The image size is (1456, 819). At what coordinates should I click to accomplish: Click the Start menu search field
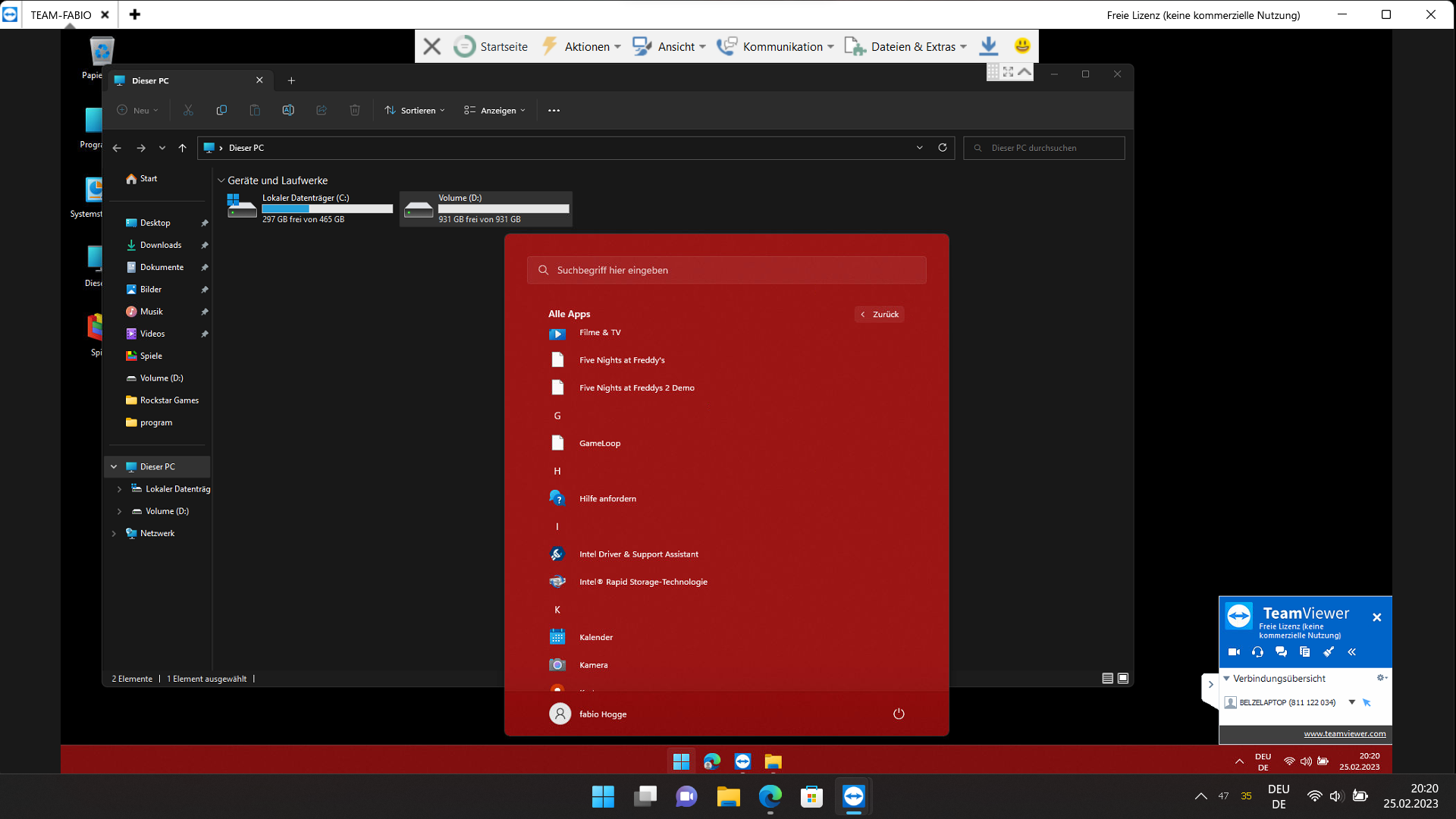(x=726, y=271)
